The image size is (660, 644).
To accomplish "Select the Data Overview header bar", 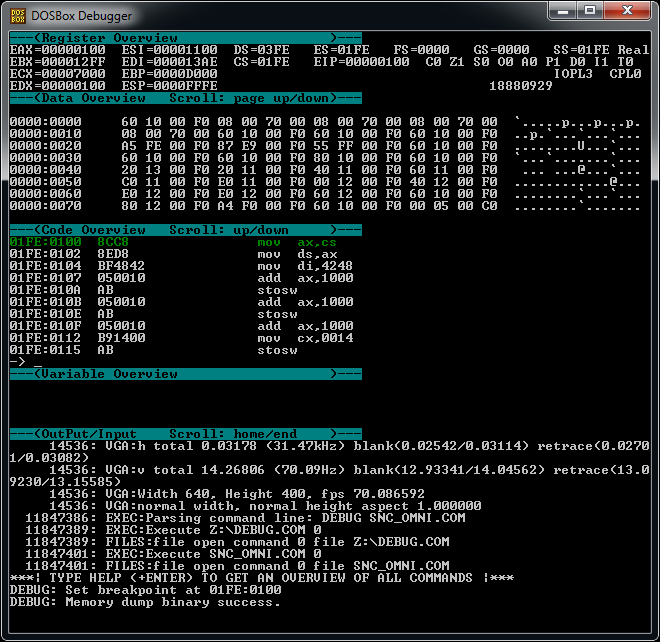I will point(185,98).
